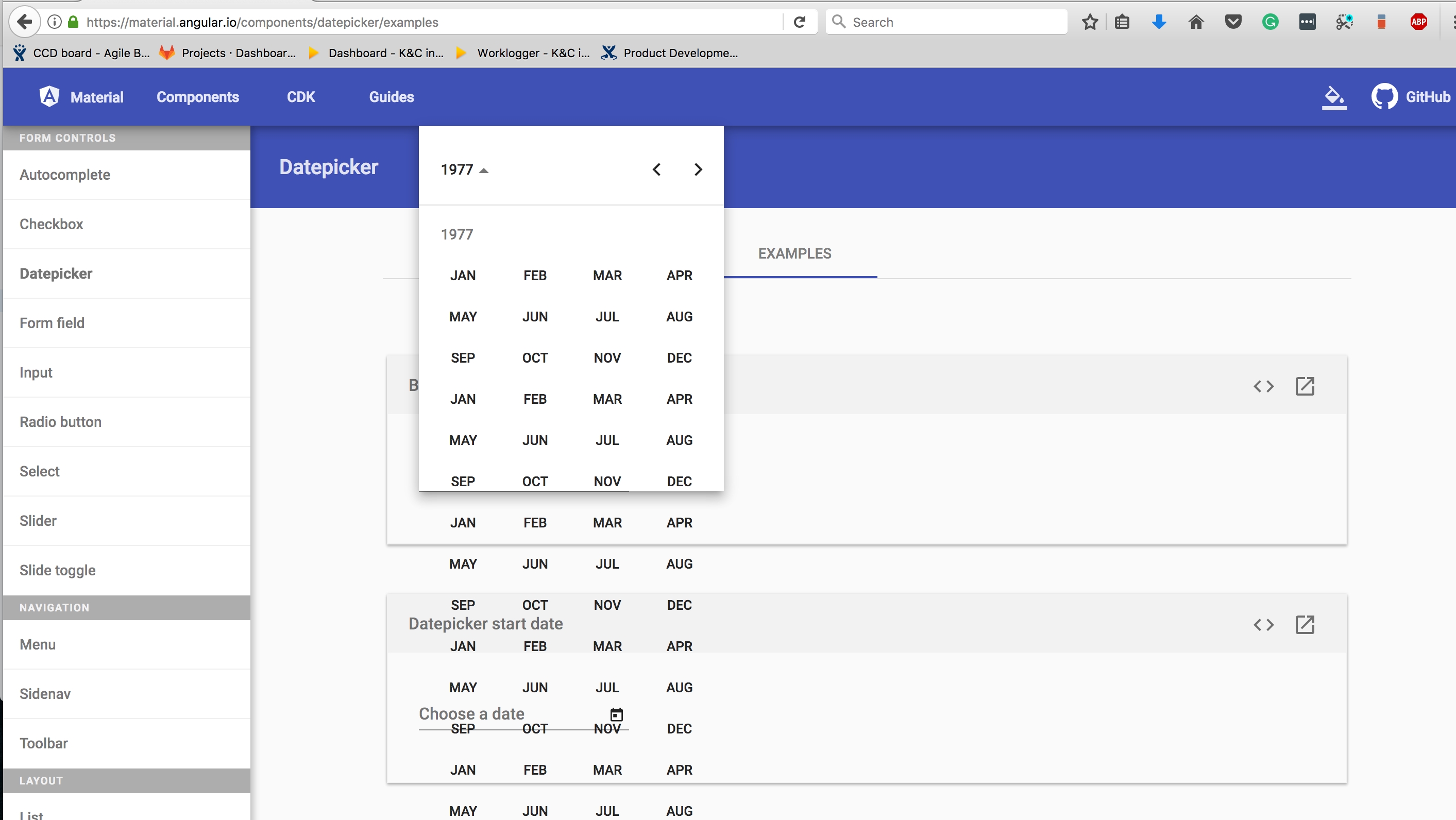The width and height of the screenshot is (1456, 820).
Task: Click the Autocomplete item in sidebar
Action: (x=65, y=174)
